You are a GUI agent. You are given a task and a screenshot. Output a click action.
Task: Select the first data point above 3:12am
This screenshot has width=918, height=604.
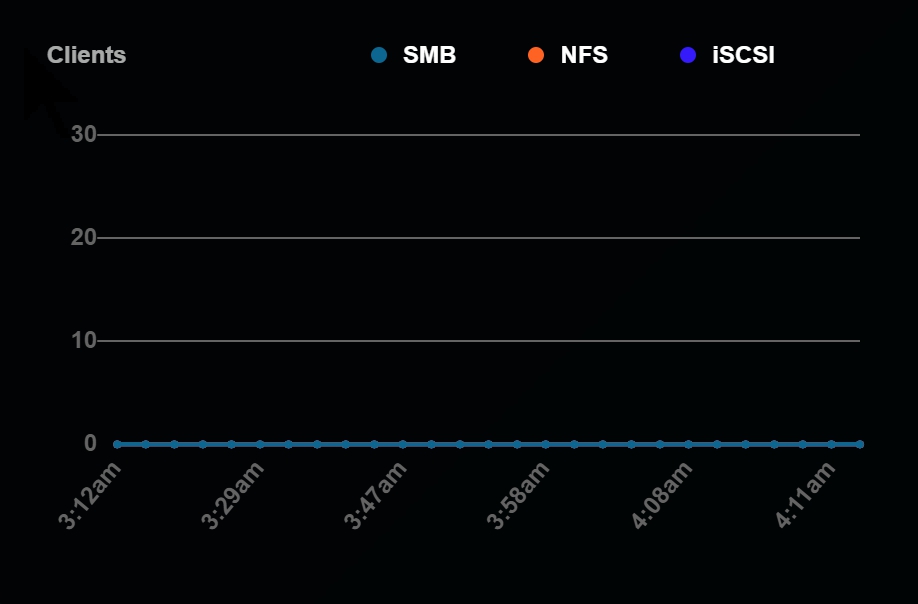click(x=117, y=444)
